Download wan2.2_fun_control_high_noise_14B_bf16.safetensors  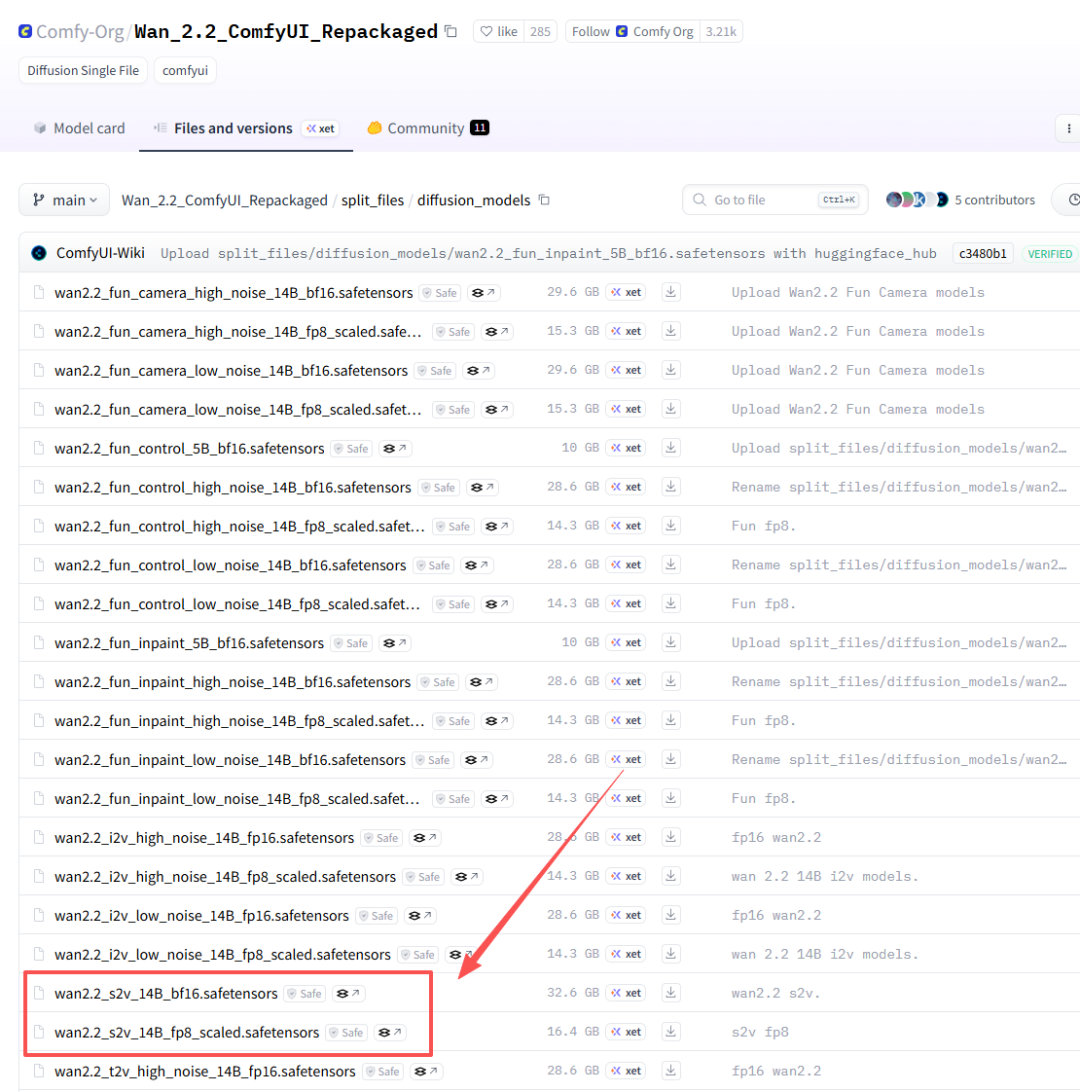671,487
